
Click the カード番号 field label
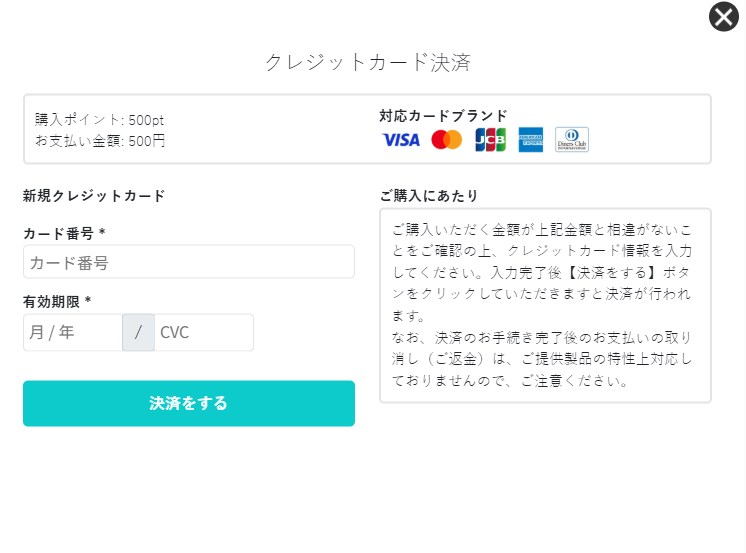tap(64, 233)
